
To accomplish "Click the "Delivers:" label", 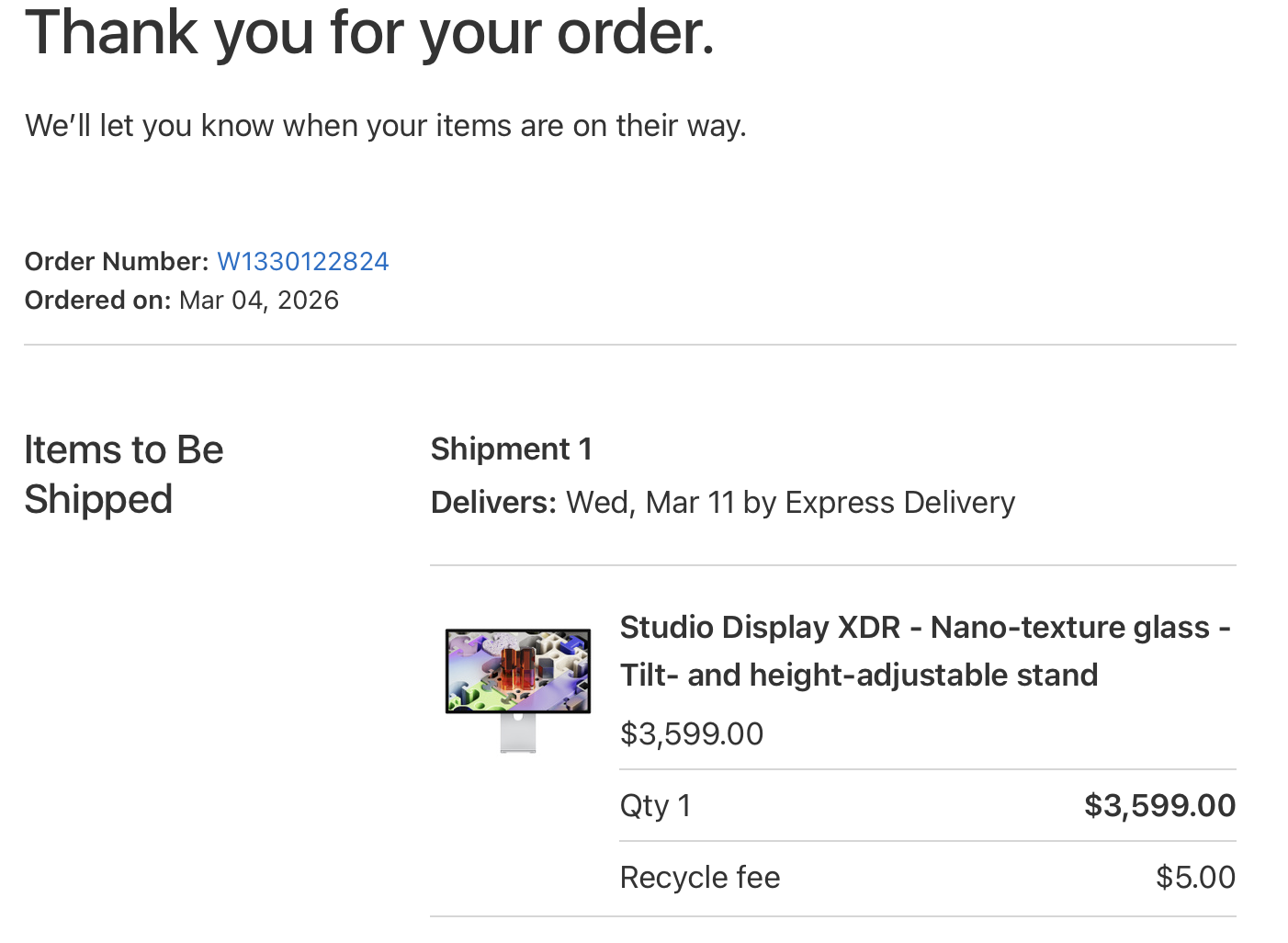I will (493, 503).
